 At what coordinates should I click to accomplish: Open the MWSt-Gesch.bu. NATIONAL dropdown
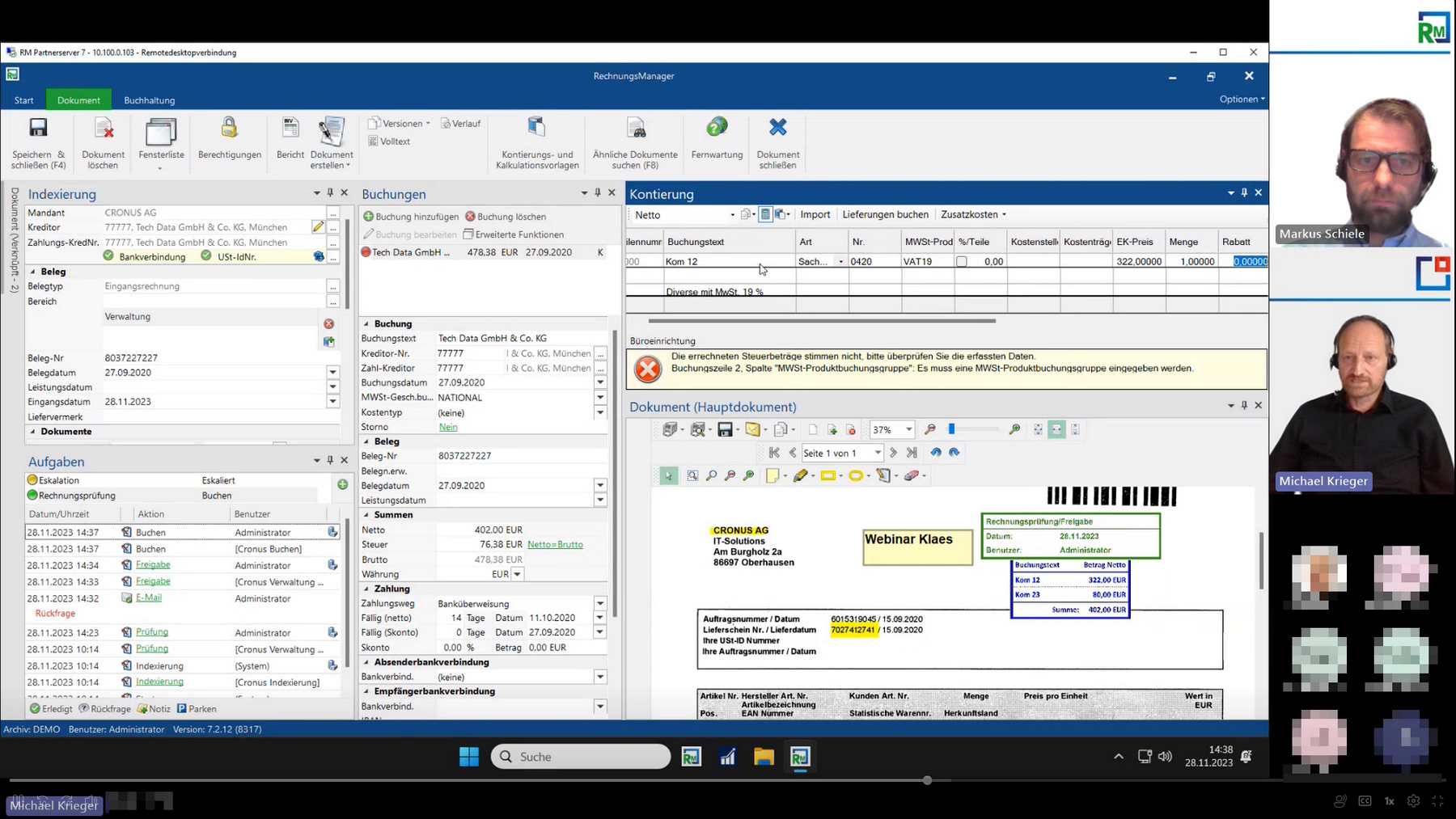[600, 398]
